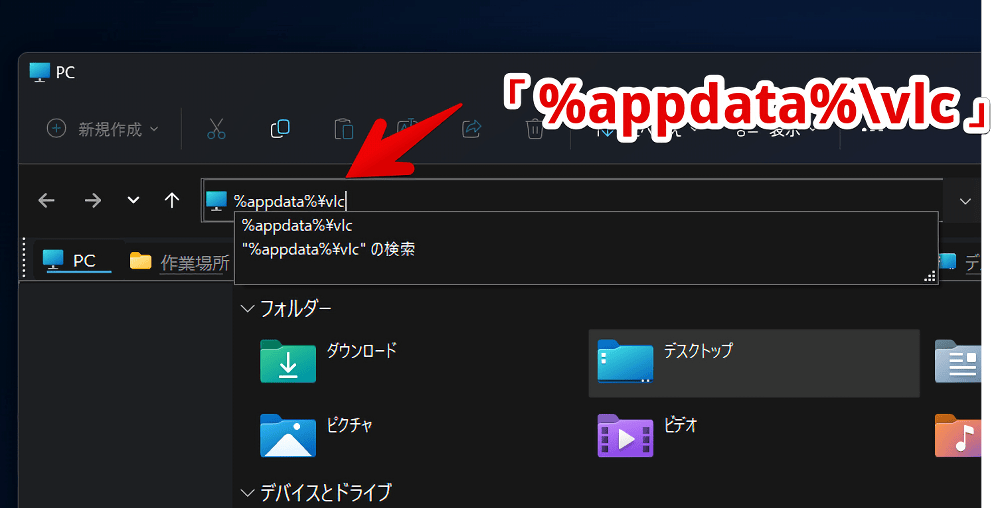Viewport: 1000px width, 508px height.
Task: Go up one folder level
Action: pyautogui.click(x=172, y=201)
